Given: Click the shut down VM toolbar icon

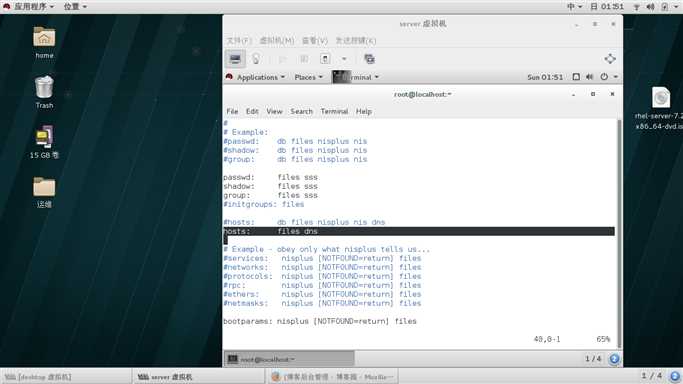Looking at the screenshot, I should pos(325,59).
